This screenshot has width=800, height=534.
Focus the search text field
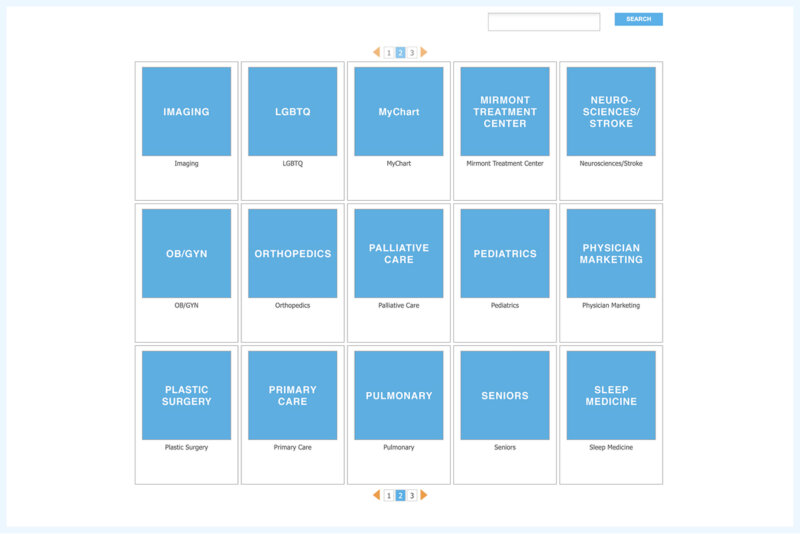(544, 22)
